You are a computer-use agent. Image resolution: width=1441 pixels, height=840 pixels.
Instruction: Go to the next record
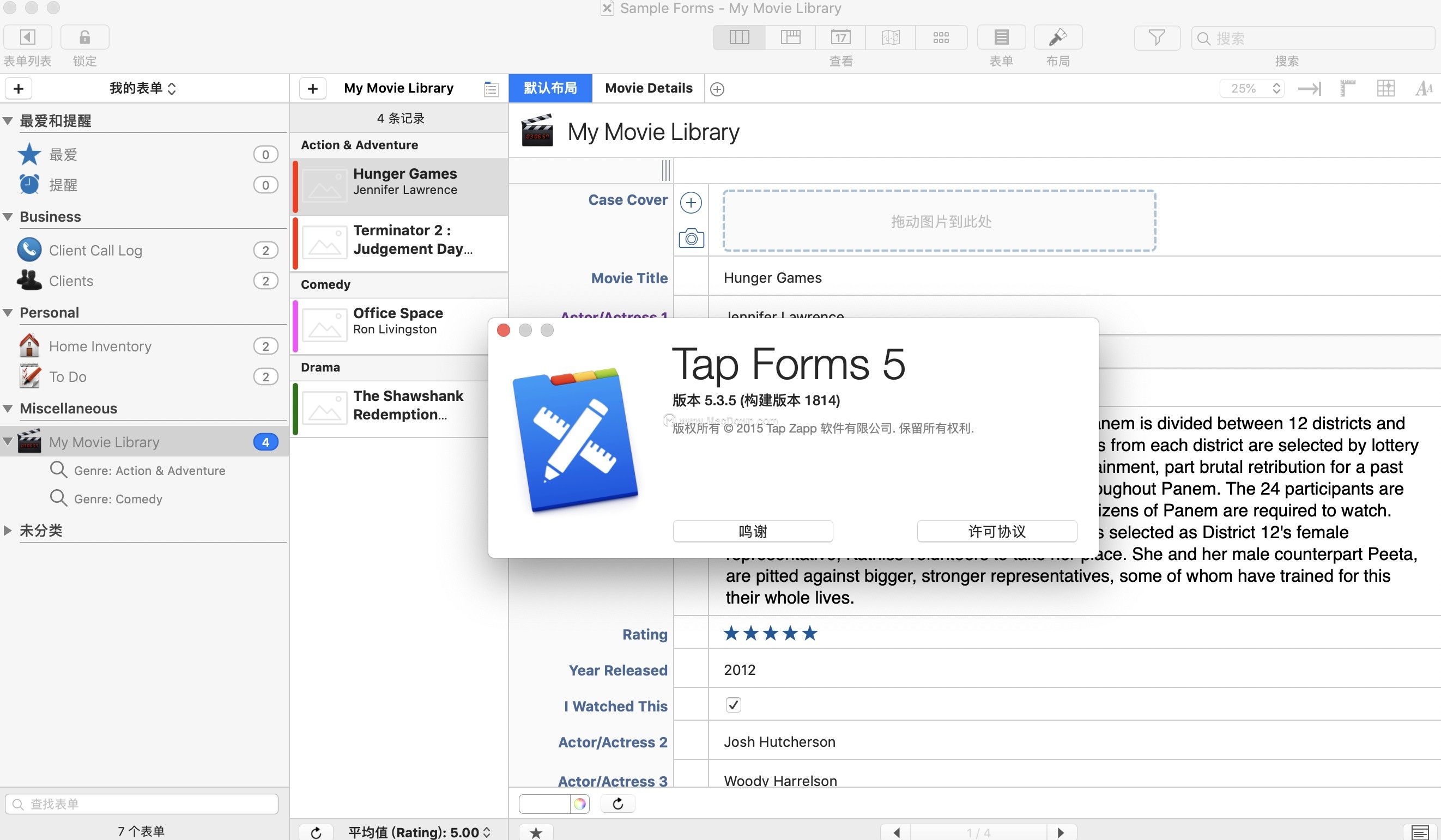1061,832
